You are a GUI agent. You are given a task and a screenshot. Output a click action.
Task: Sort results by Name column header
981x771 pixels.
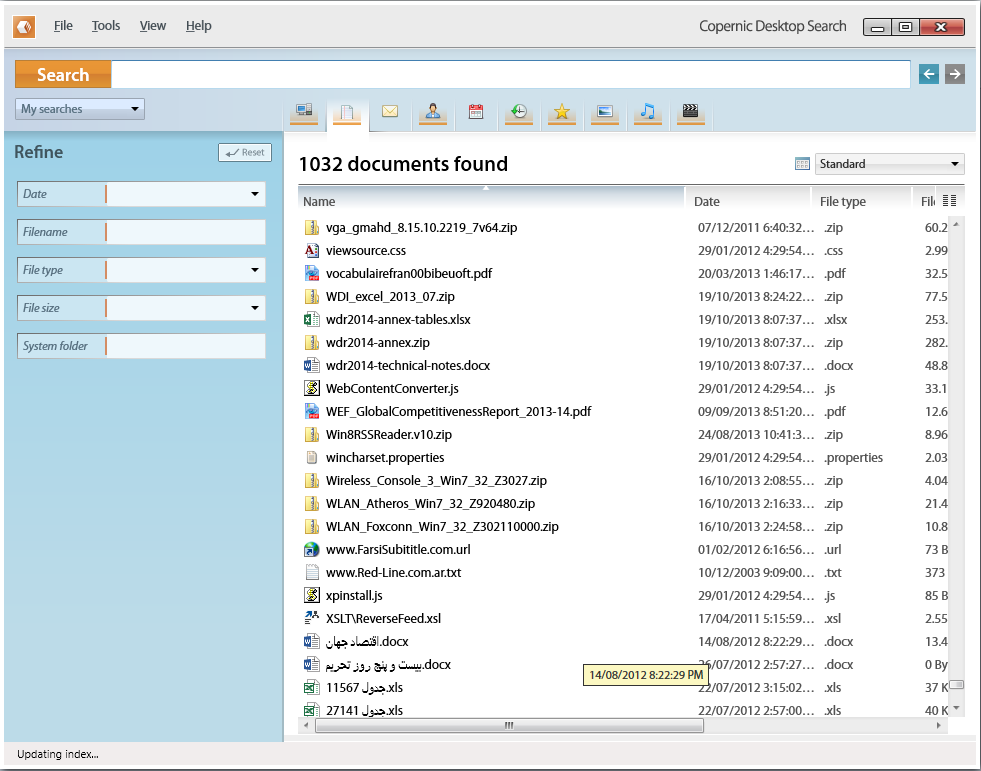tap(491, 202)
